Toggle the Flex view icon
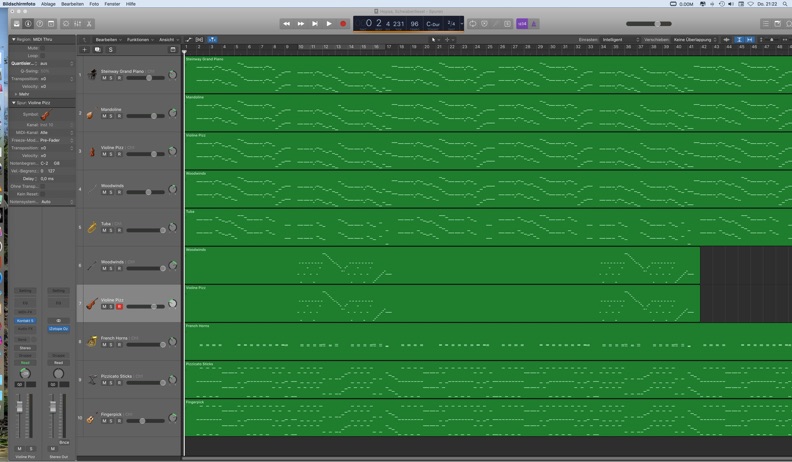Screen dimensions: 792x462 tap(200, 39)
